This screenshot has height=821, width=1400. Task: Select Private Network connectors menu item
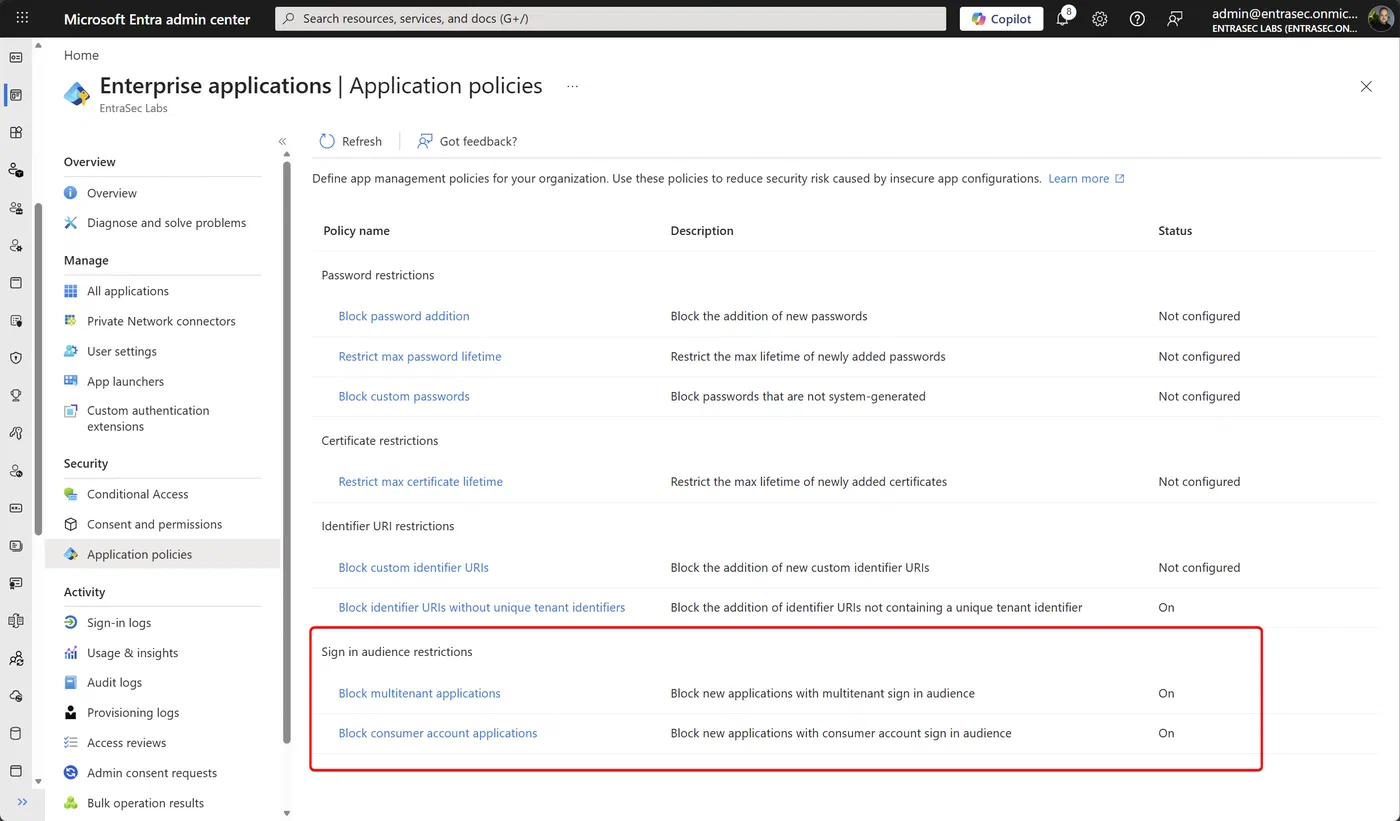162,321
